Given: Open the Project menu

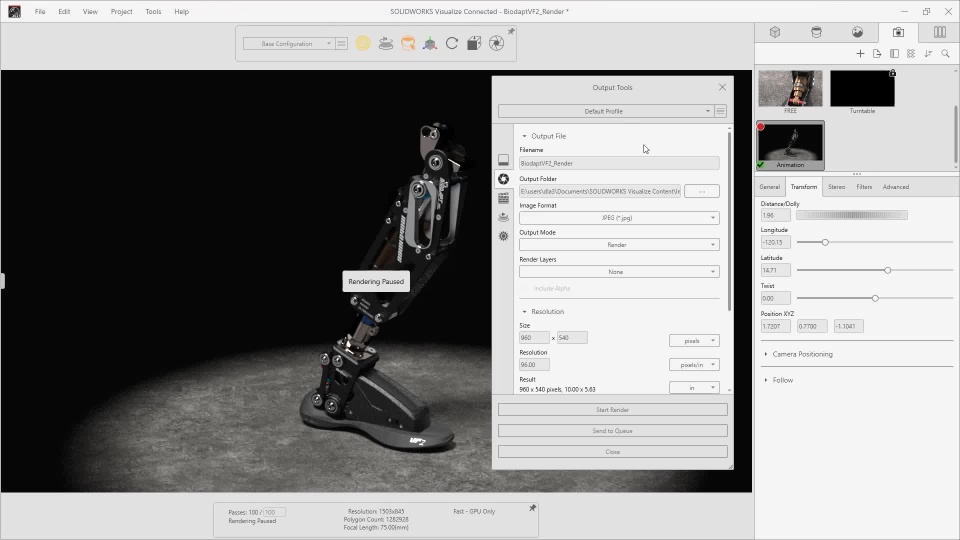Looking at the screenshot, I should [121, 12].
